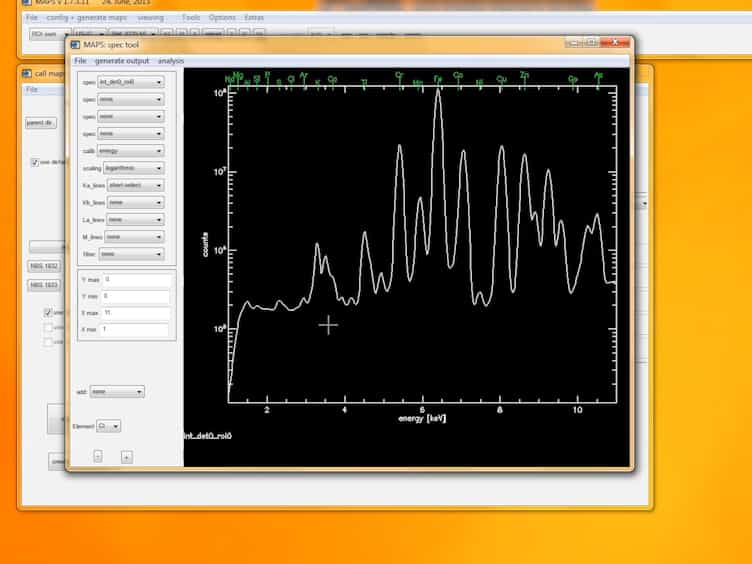Open the Ka_lines dropdown
Image resolution: width=752 pixels, height=564 pixels.
click(x=135, y=185)
